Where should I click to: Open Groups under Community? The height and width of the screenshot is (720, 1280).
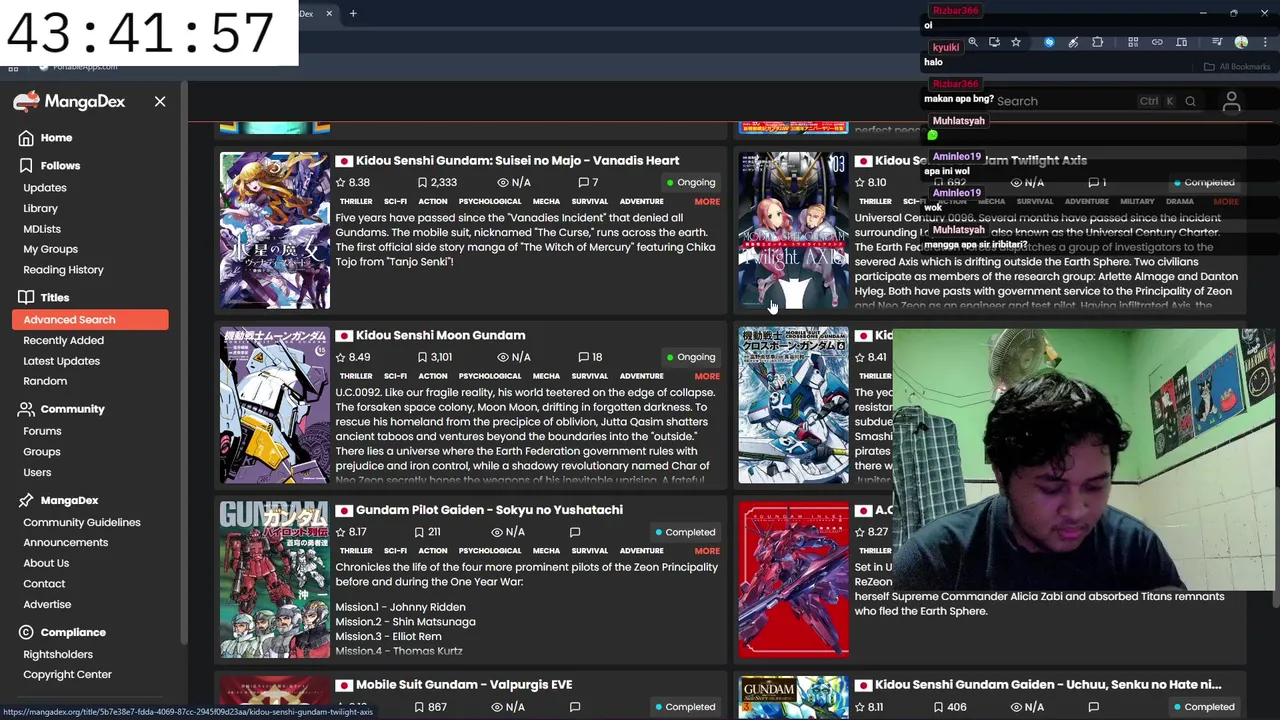point(42,452)
